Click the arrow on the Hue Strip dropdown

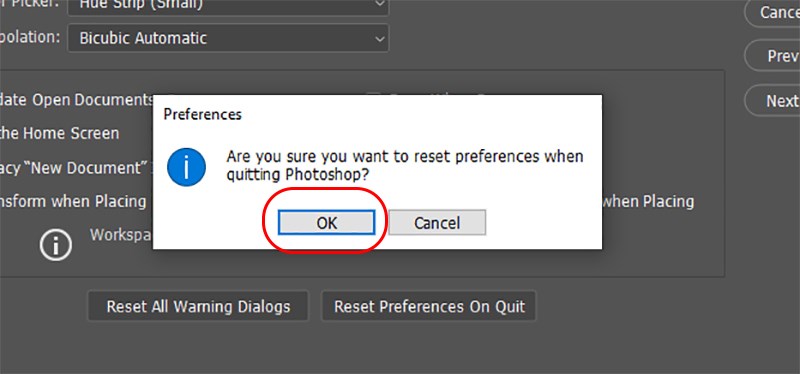click(x=379, y=4)
